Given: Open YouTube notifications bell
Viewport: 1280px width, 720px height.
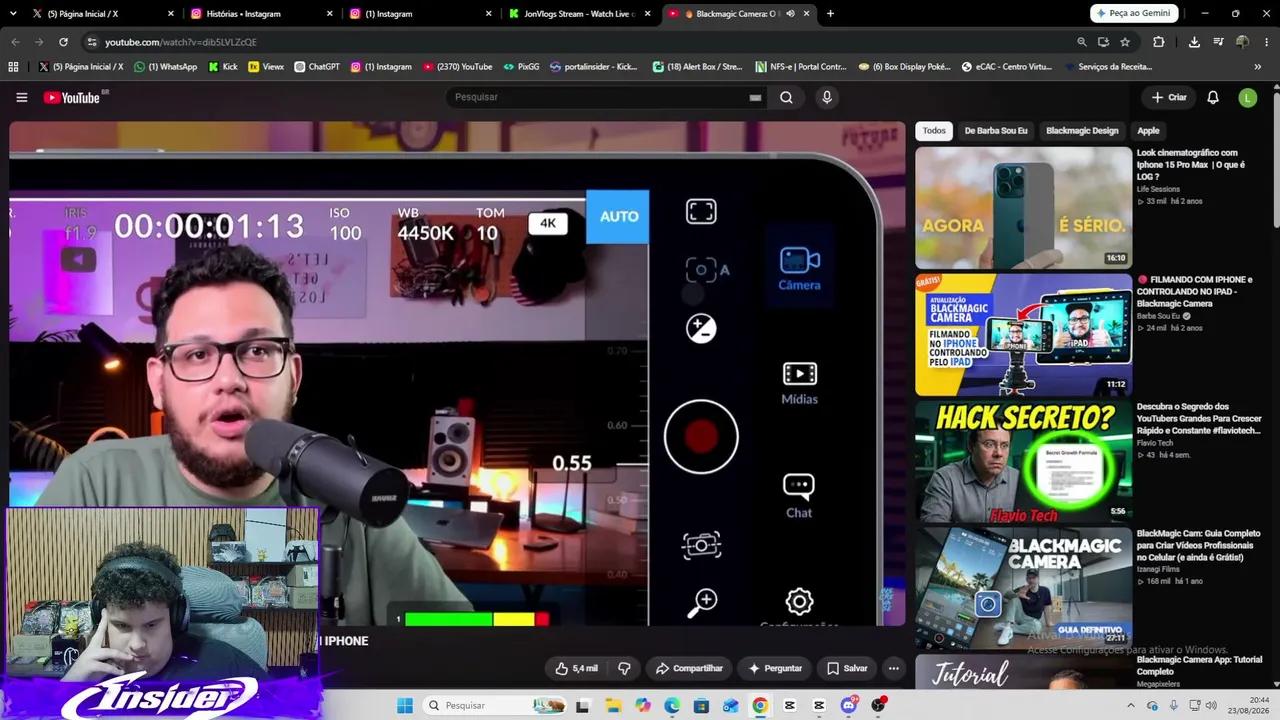Looking at the screenshot, I should [1213, 97].
